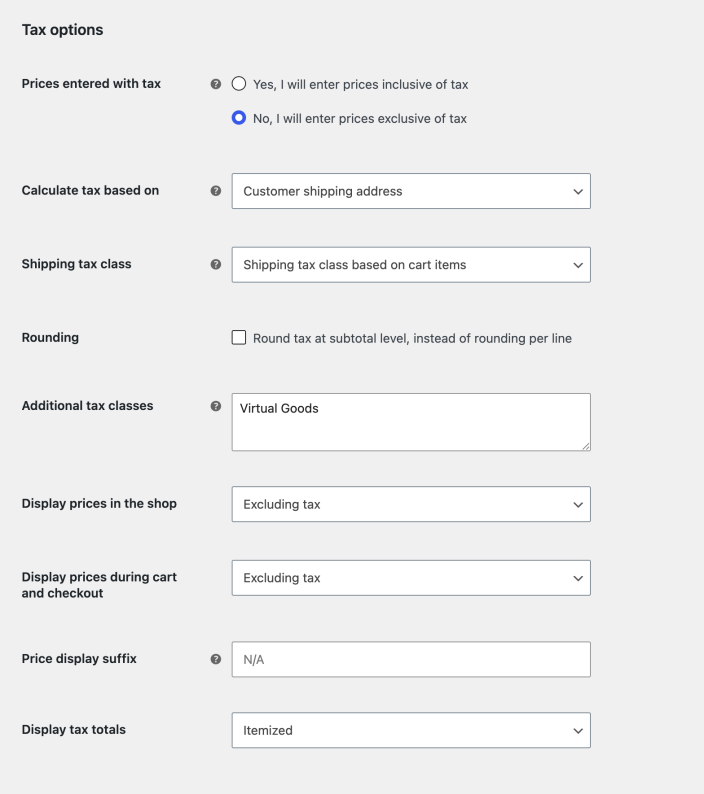Click help icon beside Prices entered with tax
The height and width of the screenshot is (794, 704).
tap(216, 84)
